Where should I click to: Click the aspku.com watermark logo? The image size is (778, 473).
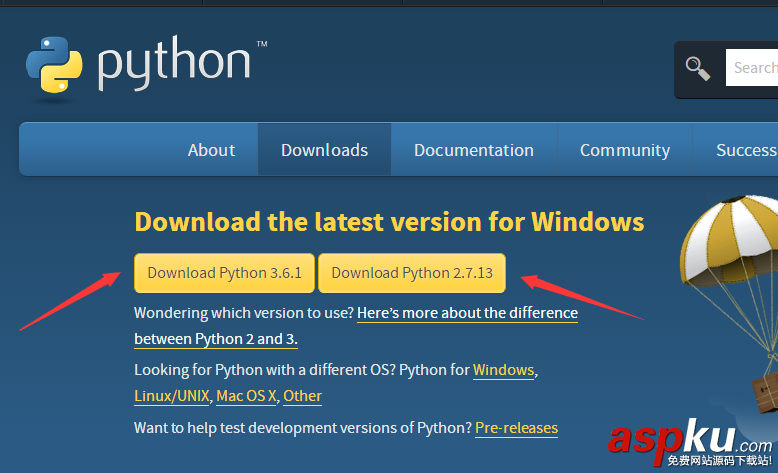coord(689,441)
